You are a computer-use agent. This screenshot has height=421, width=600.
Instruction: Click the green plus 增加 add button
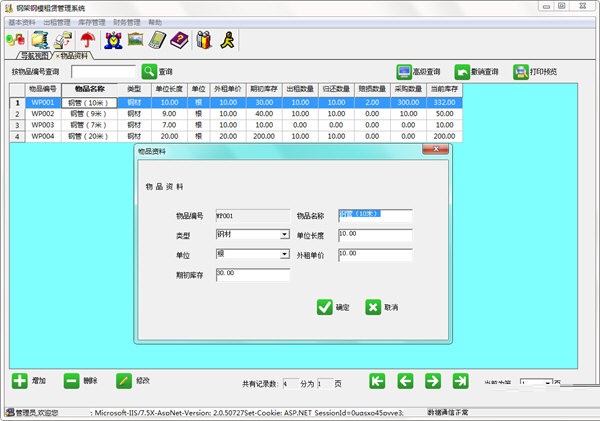point(20,381)
